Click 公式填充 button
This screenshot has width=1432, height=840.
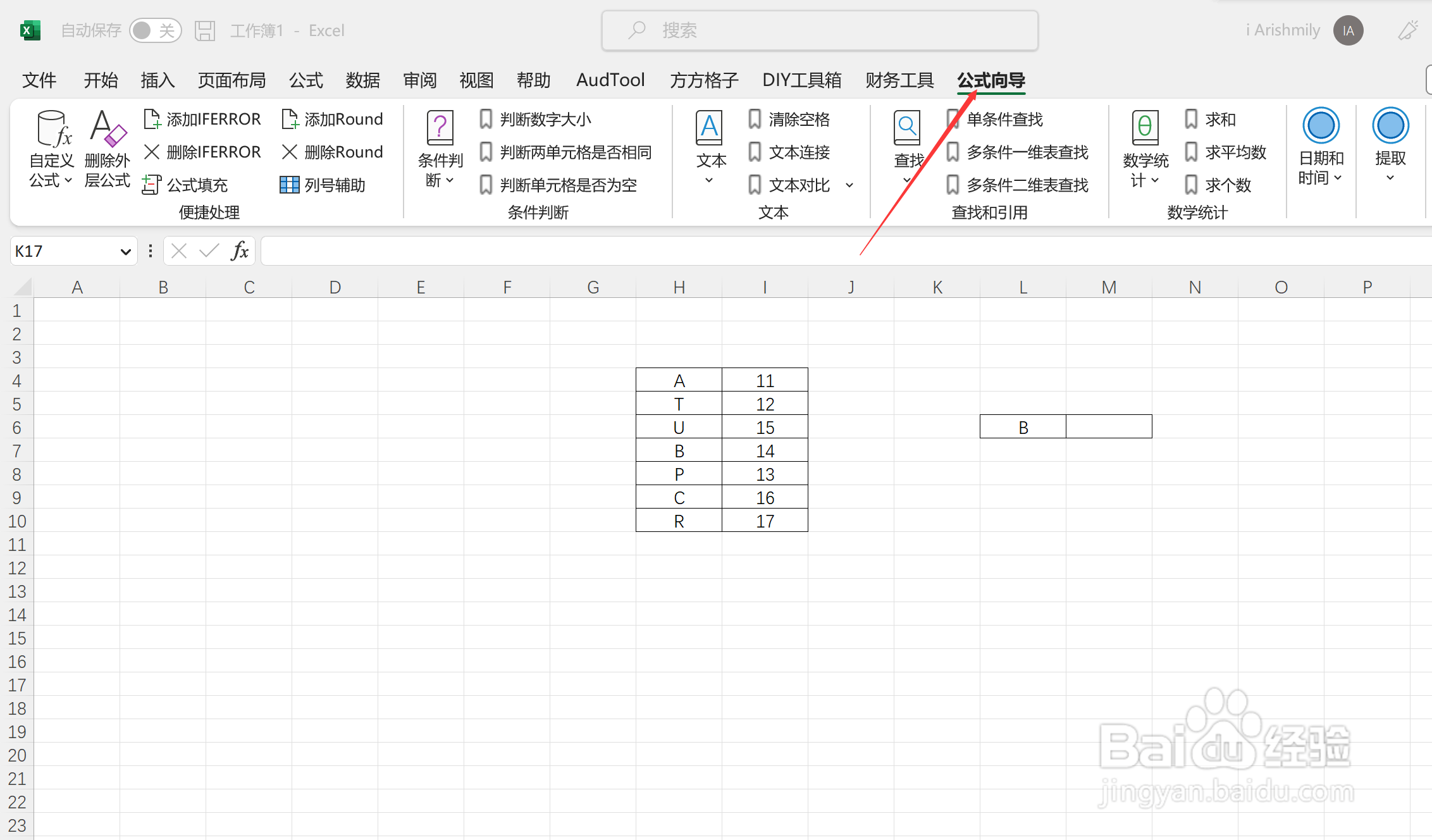click(x=185, y=185)
